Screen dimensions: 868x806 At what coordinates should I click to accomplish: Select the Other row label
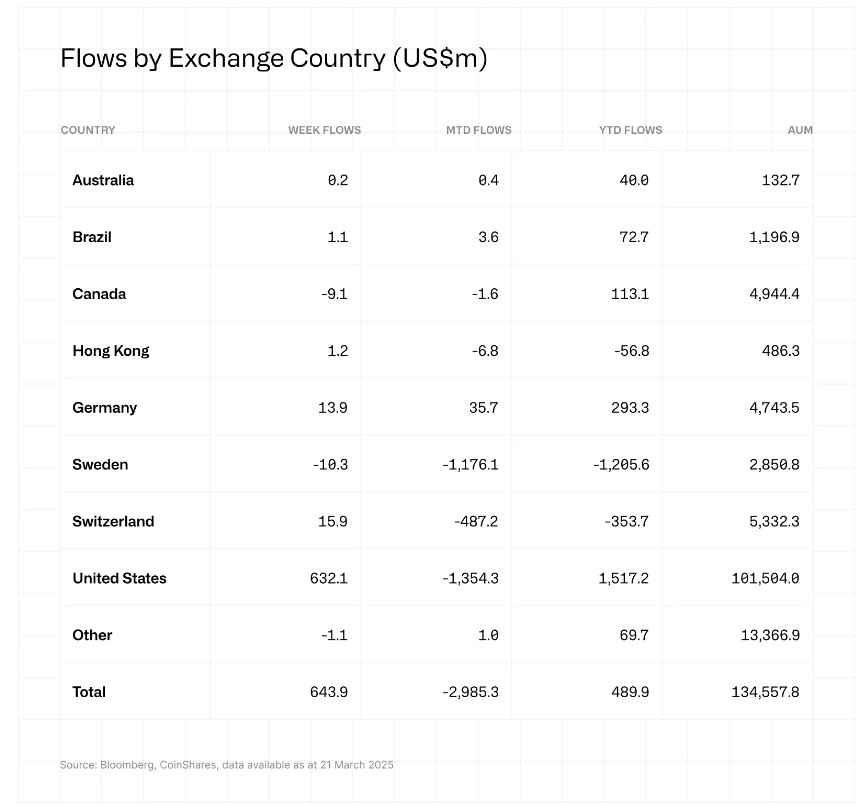tap(92, 635)
